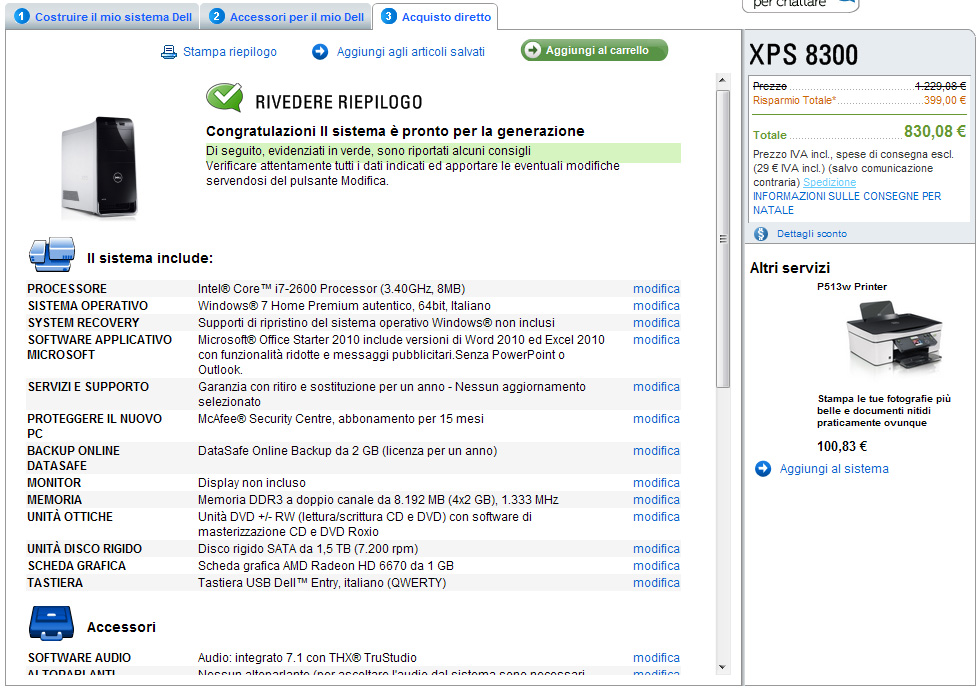This screenshot has width=977, height=690.
Task: Click the arrow icon beside Aggiungi al sistema
Action: [x=763, y=469]
